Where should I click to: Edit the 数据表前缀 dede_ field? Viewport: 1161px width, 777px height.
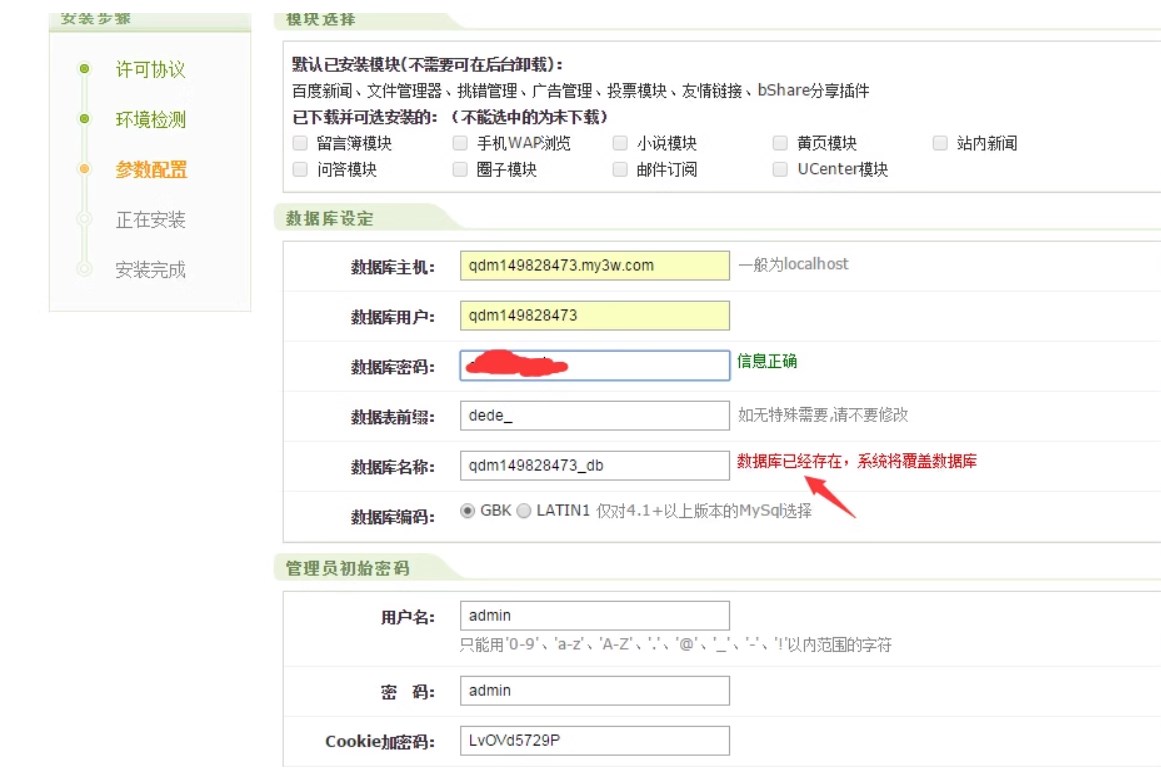pos(595,415)
